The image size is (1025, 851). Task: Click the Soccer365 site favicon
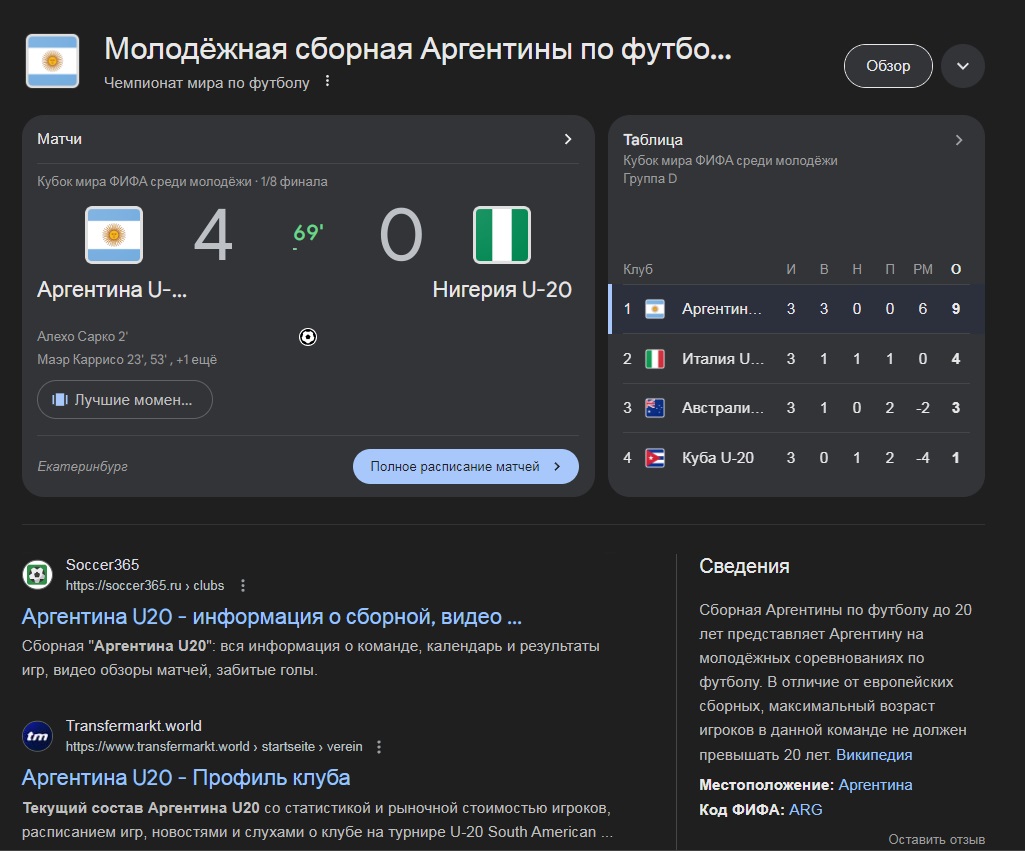pyautogui.click(x=37, y=575)
